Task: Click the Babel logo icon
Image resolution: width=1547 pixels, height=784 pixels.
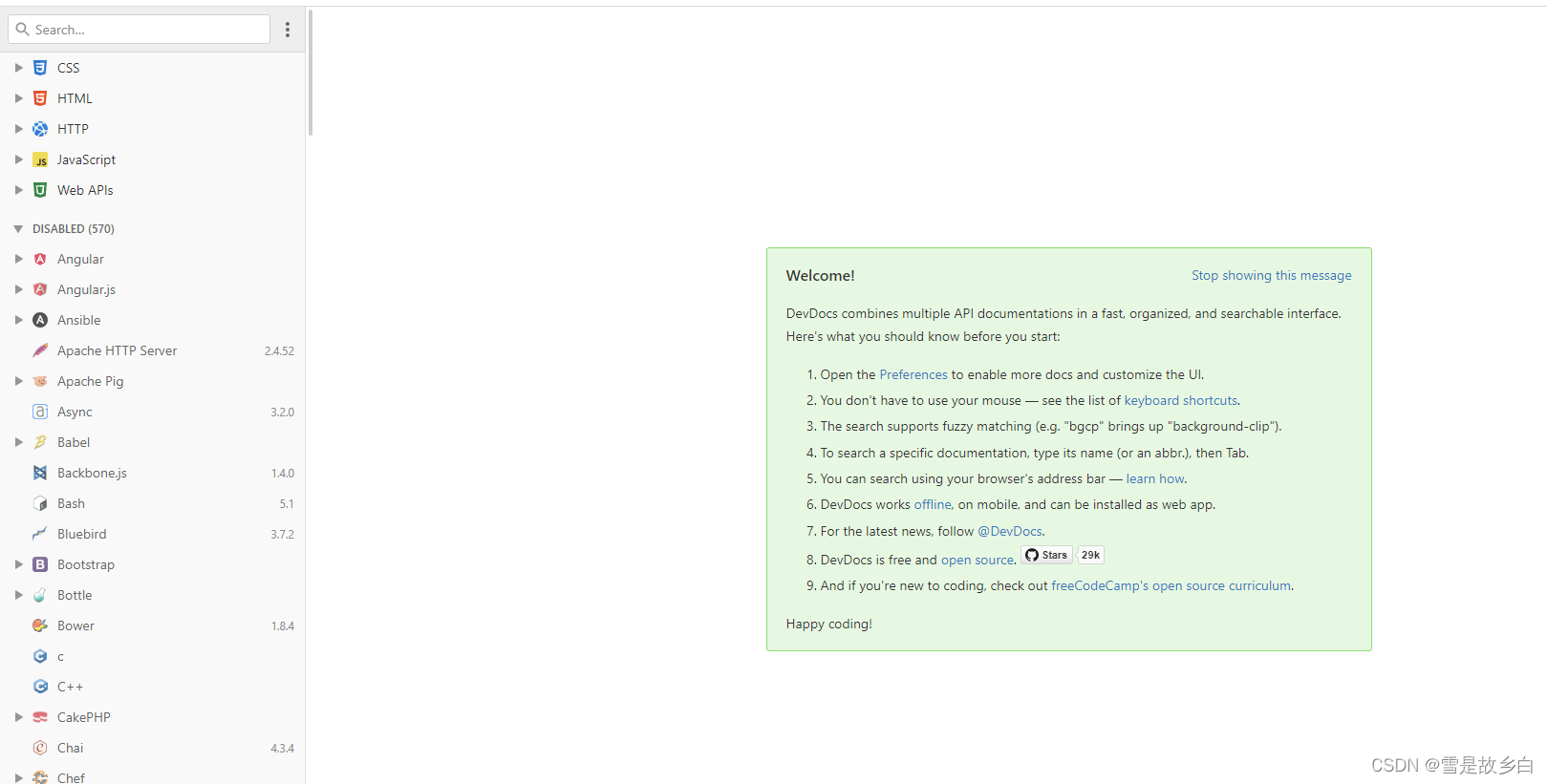Action: (x=40, y=442)
